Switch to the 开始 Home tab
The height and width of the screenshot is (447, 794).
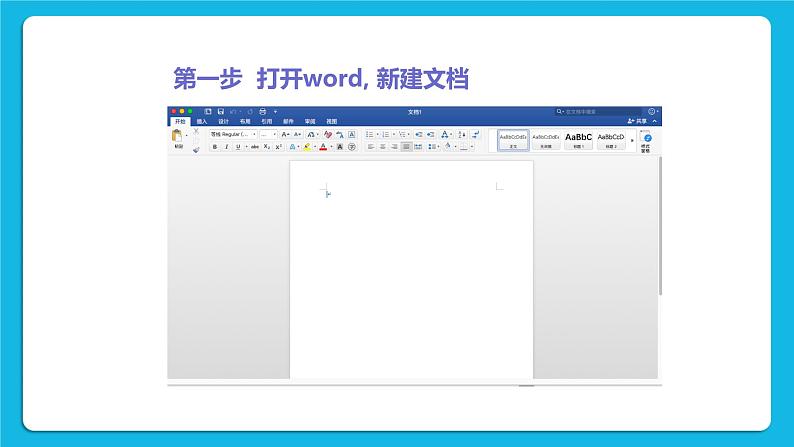180,121
